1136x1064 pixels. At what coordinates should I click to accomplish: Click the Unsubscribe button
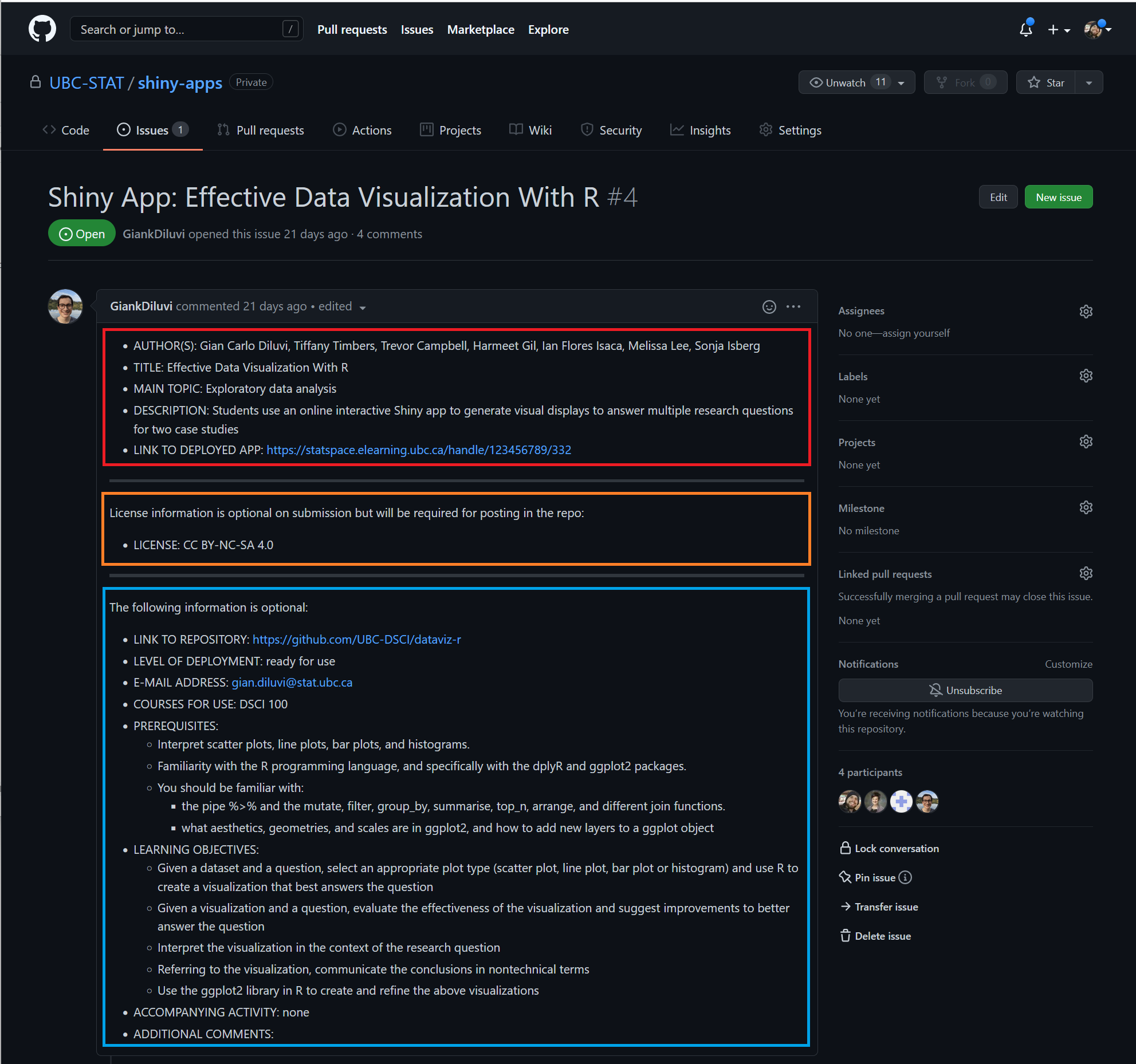pyautogui.click(x=965, y=690)
